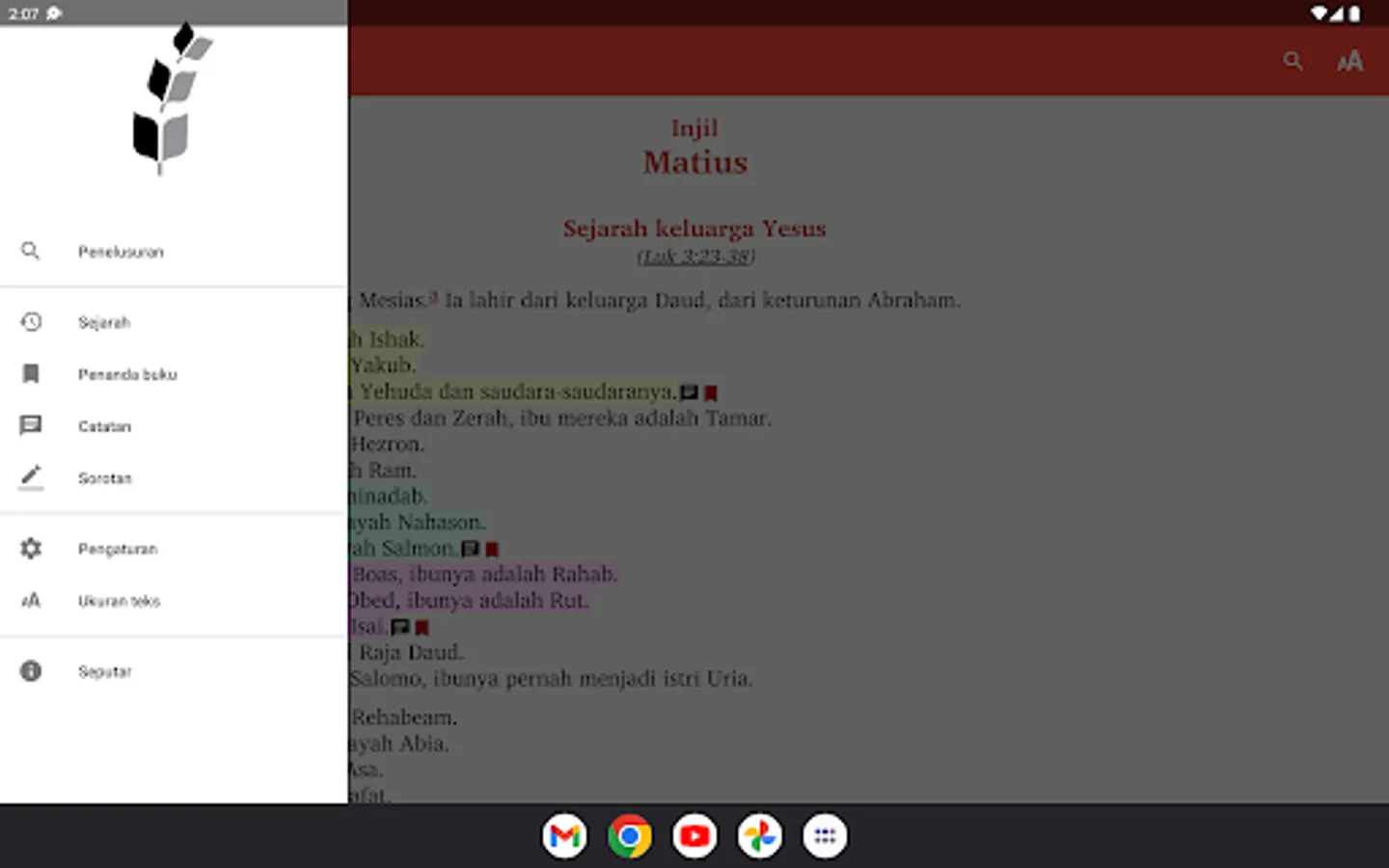Tap the search icon in top toolbar
Image resolution: width=1389 pixels, height=868 pixels.
[1294, 62]
